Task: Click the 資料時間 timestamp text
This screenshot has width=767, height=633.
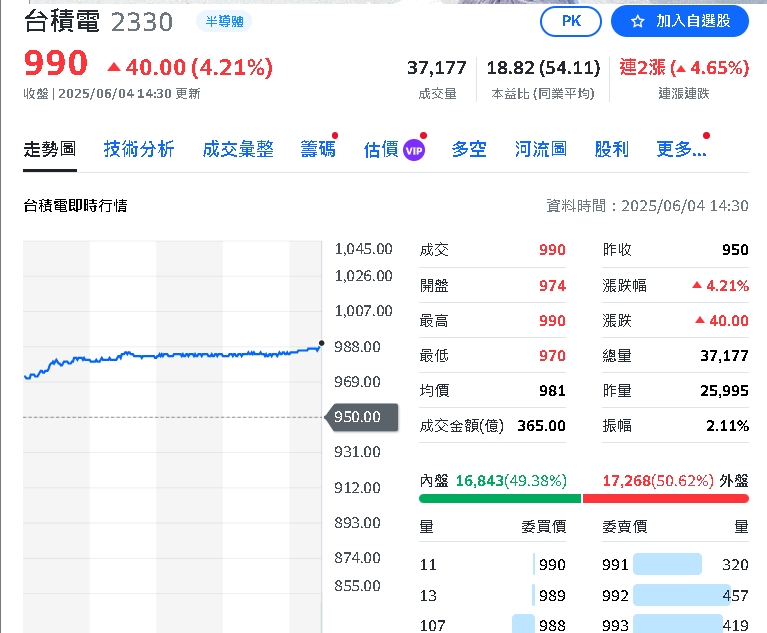Action: coord(647,206)
